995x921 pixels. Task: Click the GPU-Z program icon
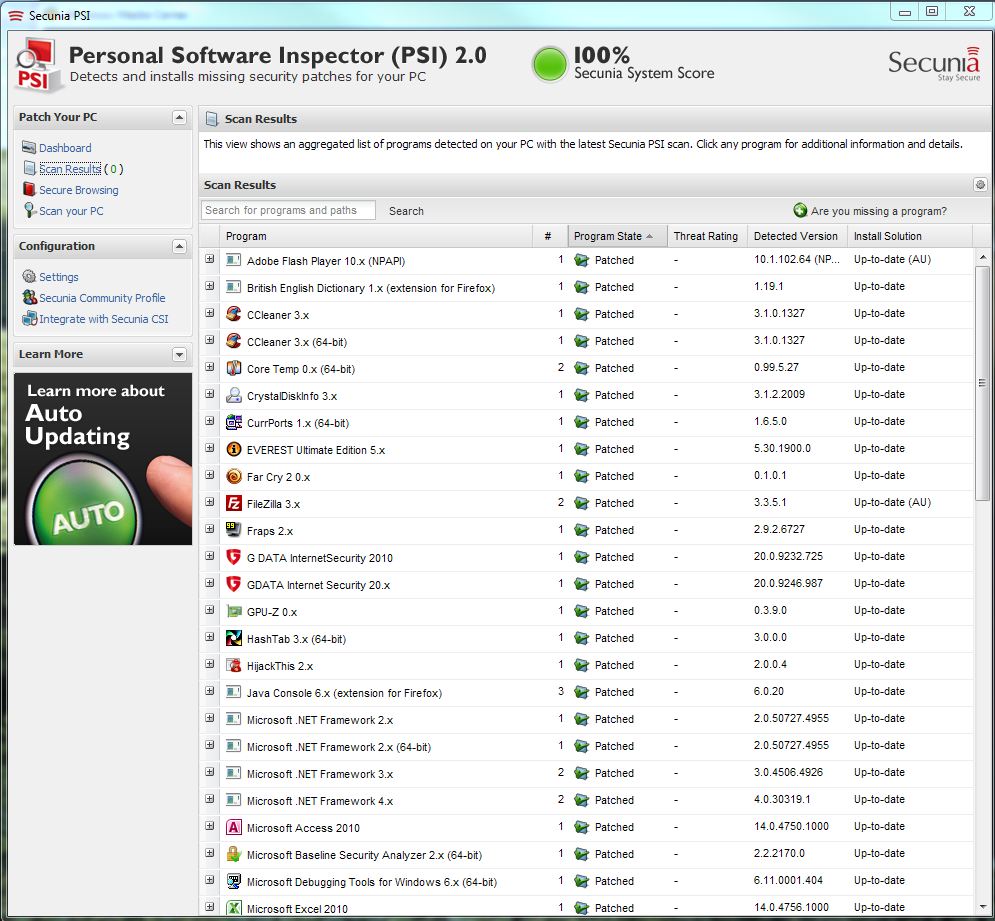point(234,611)
